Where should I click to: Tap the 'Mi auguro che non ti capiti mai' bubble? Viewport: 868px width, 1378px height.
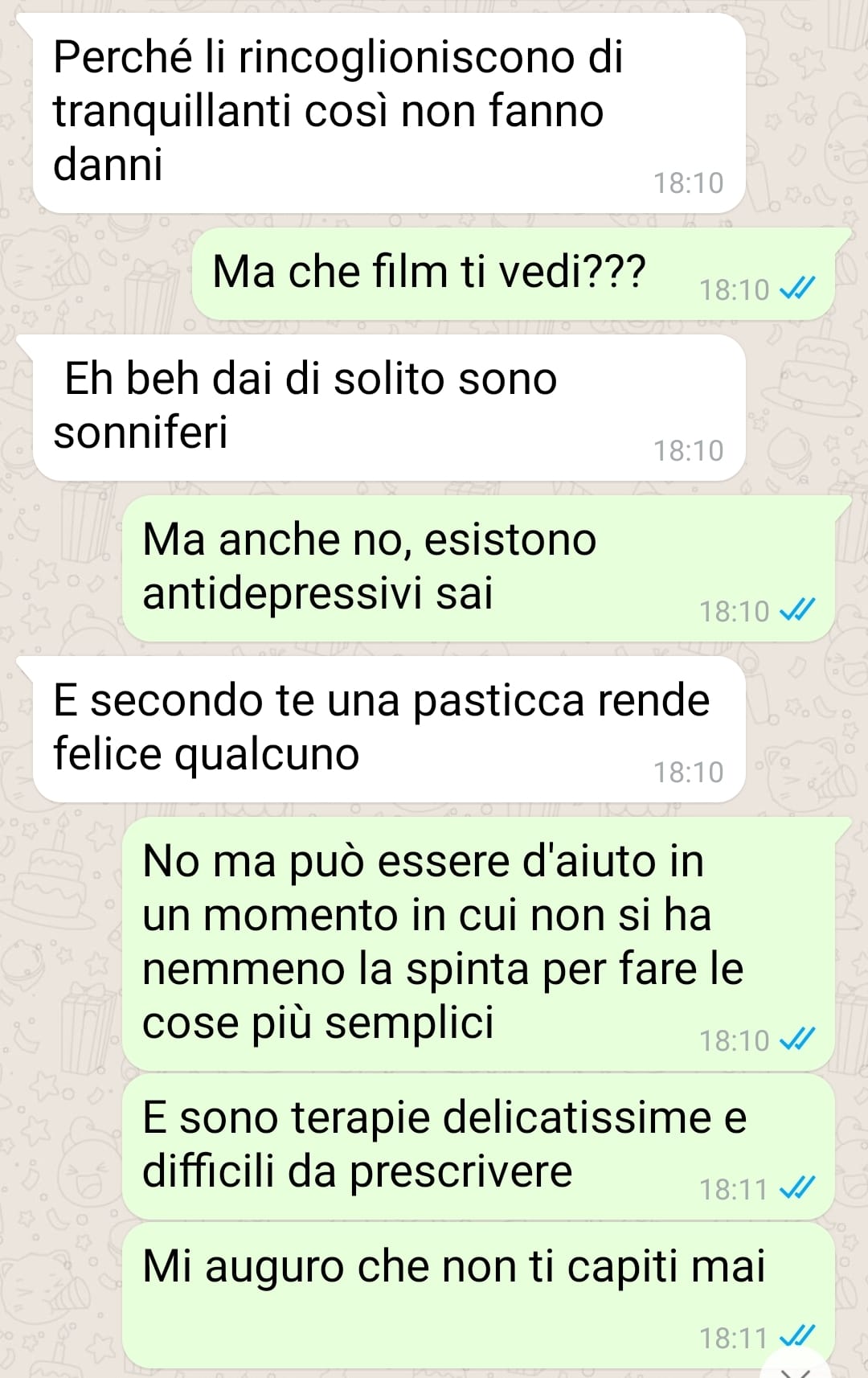tap(478, 1295)
